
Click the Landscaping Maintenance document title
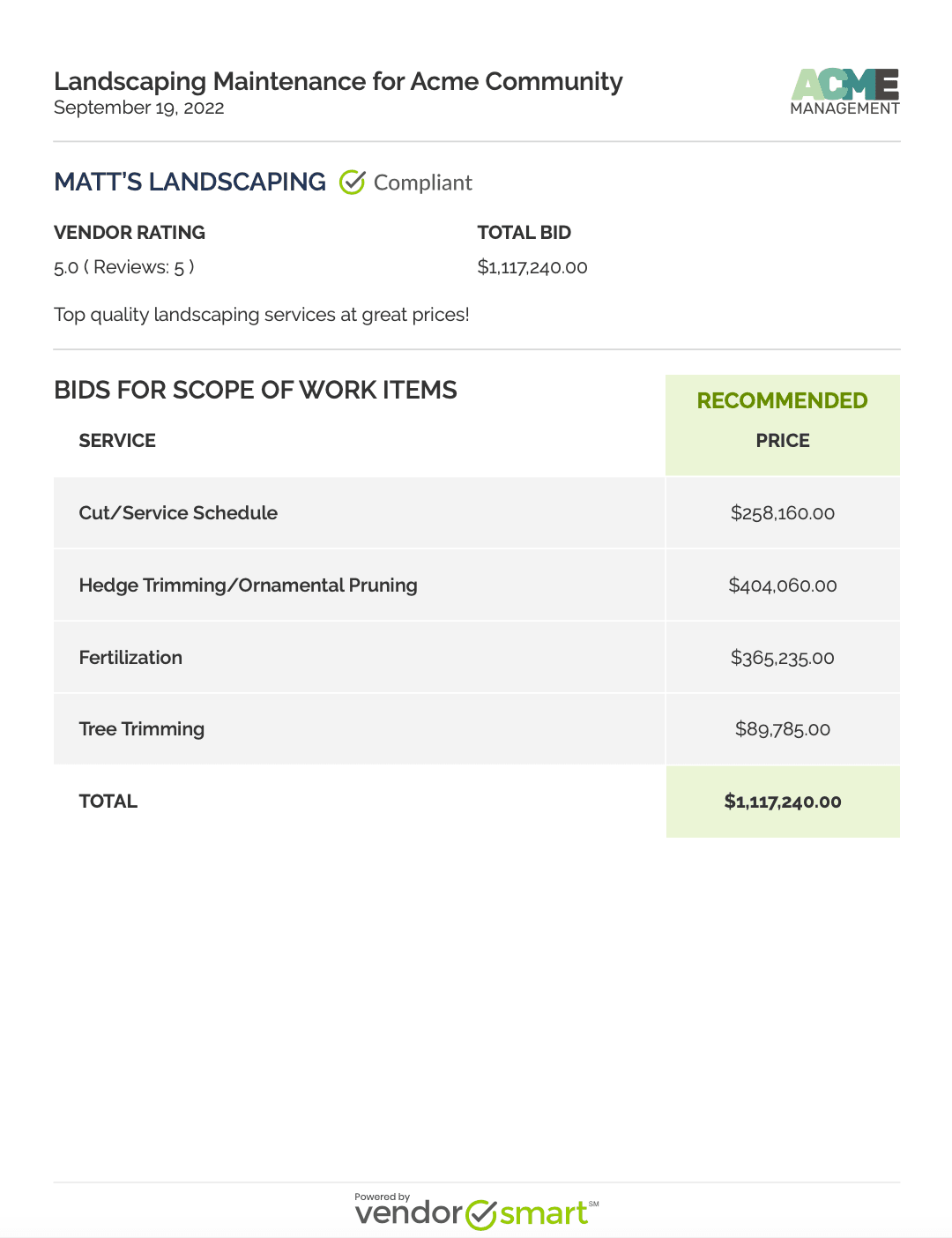(338, 81)
